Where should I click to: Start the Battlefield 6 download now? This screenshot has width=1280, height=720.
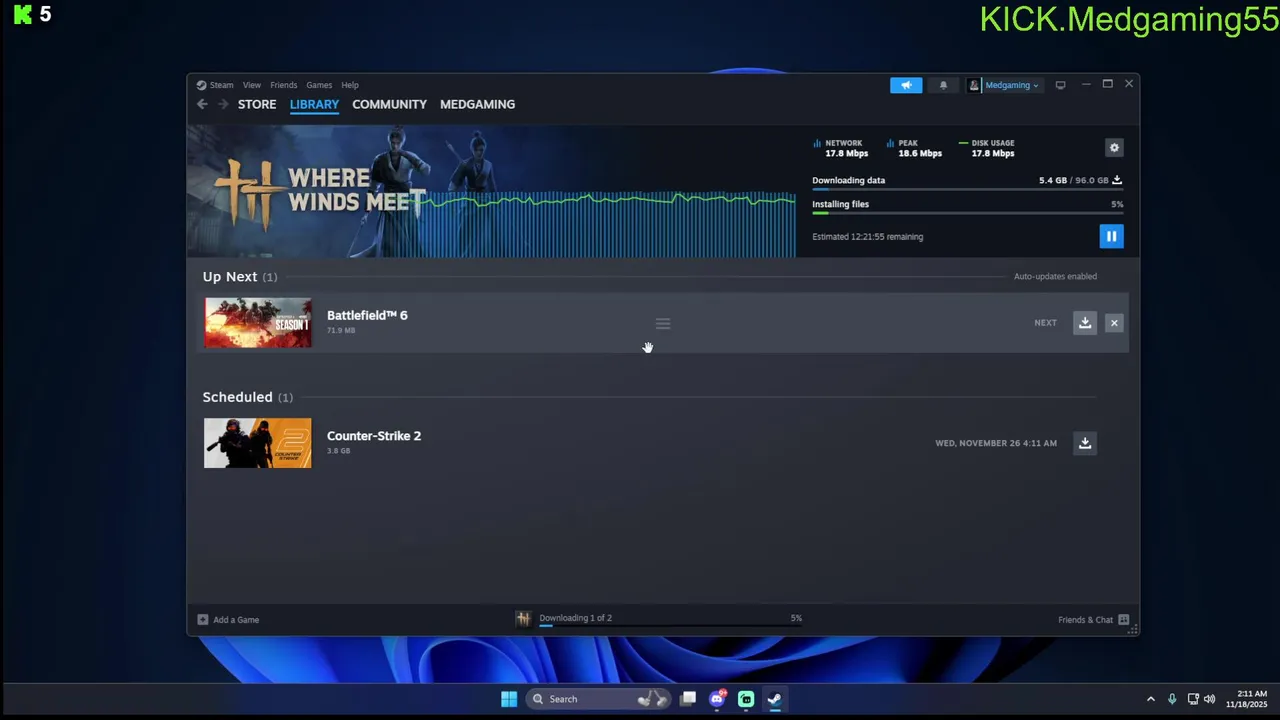pyautogui.click(x=1085, y=323)
